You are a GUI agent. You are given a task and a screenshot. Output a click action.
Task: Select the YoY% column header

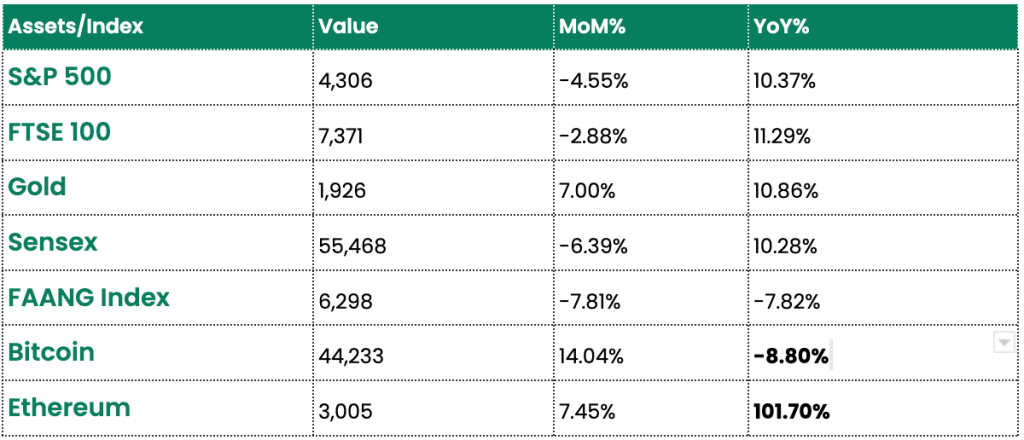point(883,27)
